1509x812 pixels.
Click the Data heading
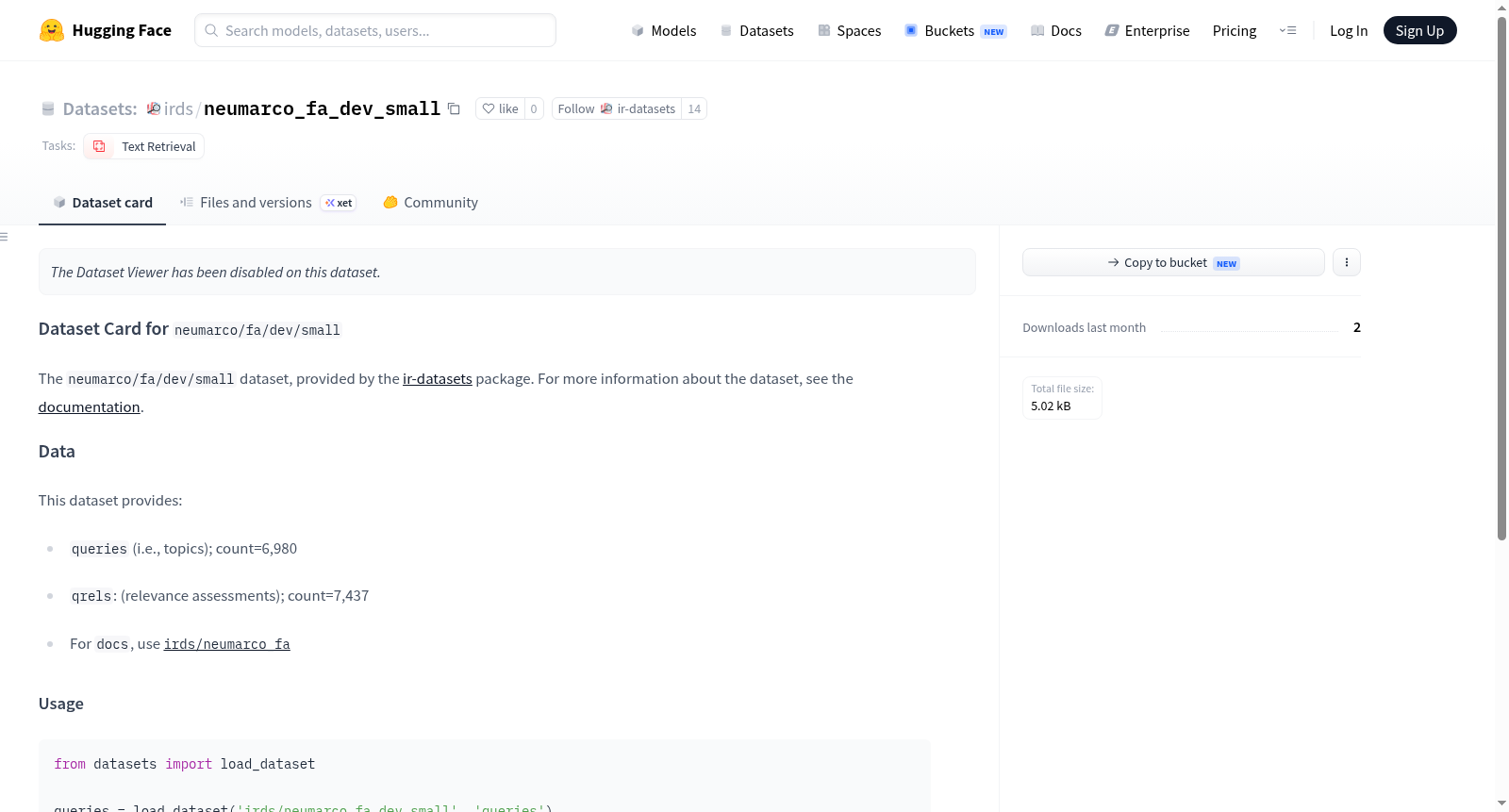(x=57, y=452)
